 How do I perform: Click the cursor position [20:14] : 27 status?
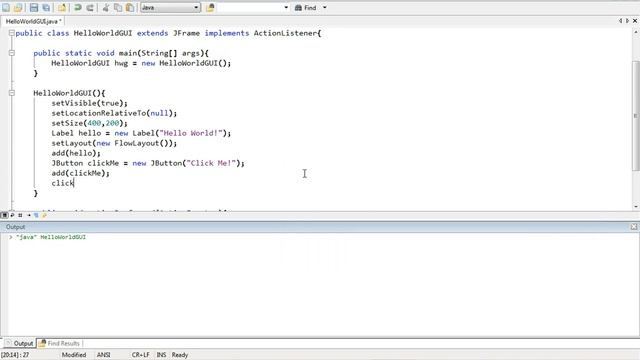15,355
